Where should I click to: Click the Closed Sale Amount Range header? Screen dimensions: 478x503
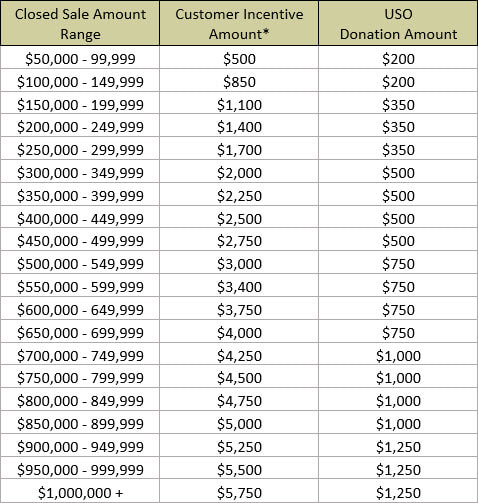80,23
